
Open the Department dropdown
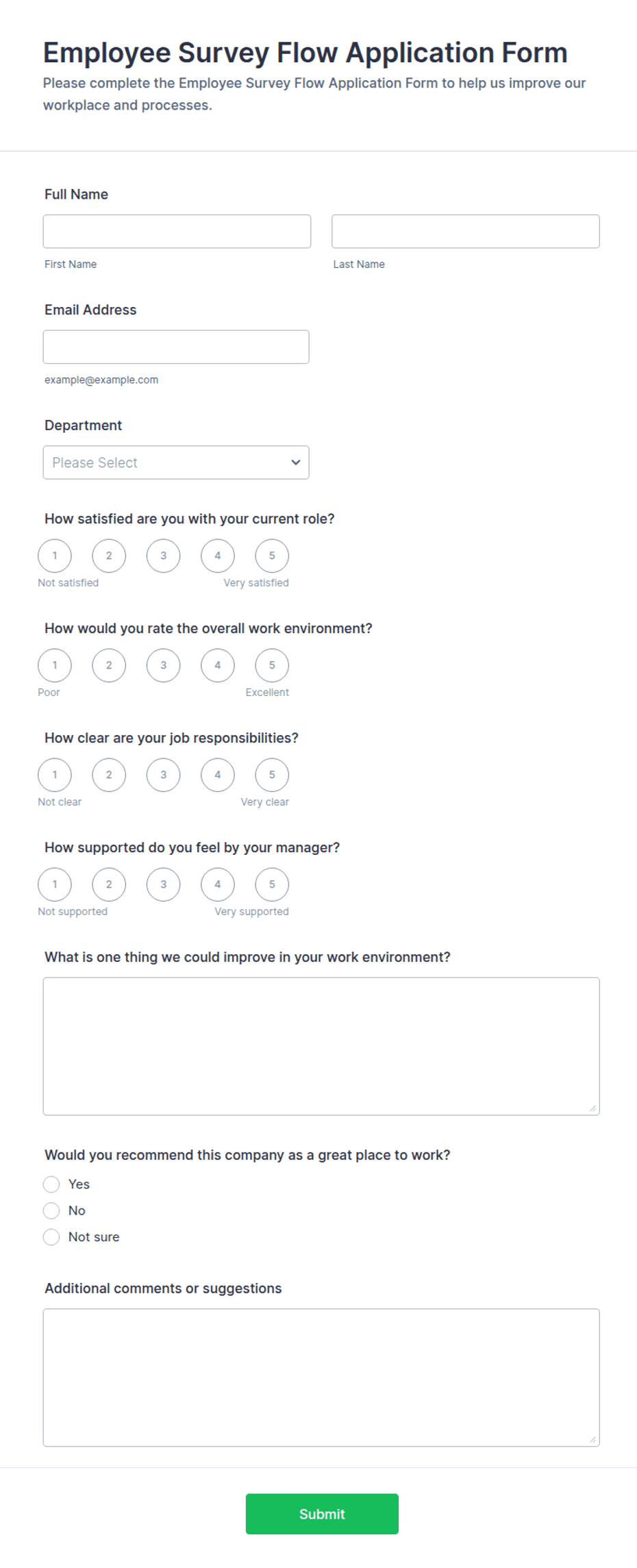[x=176, y=462]
